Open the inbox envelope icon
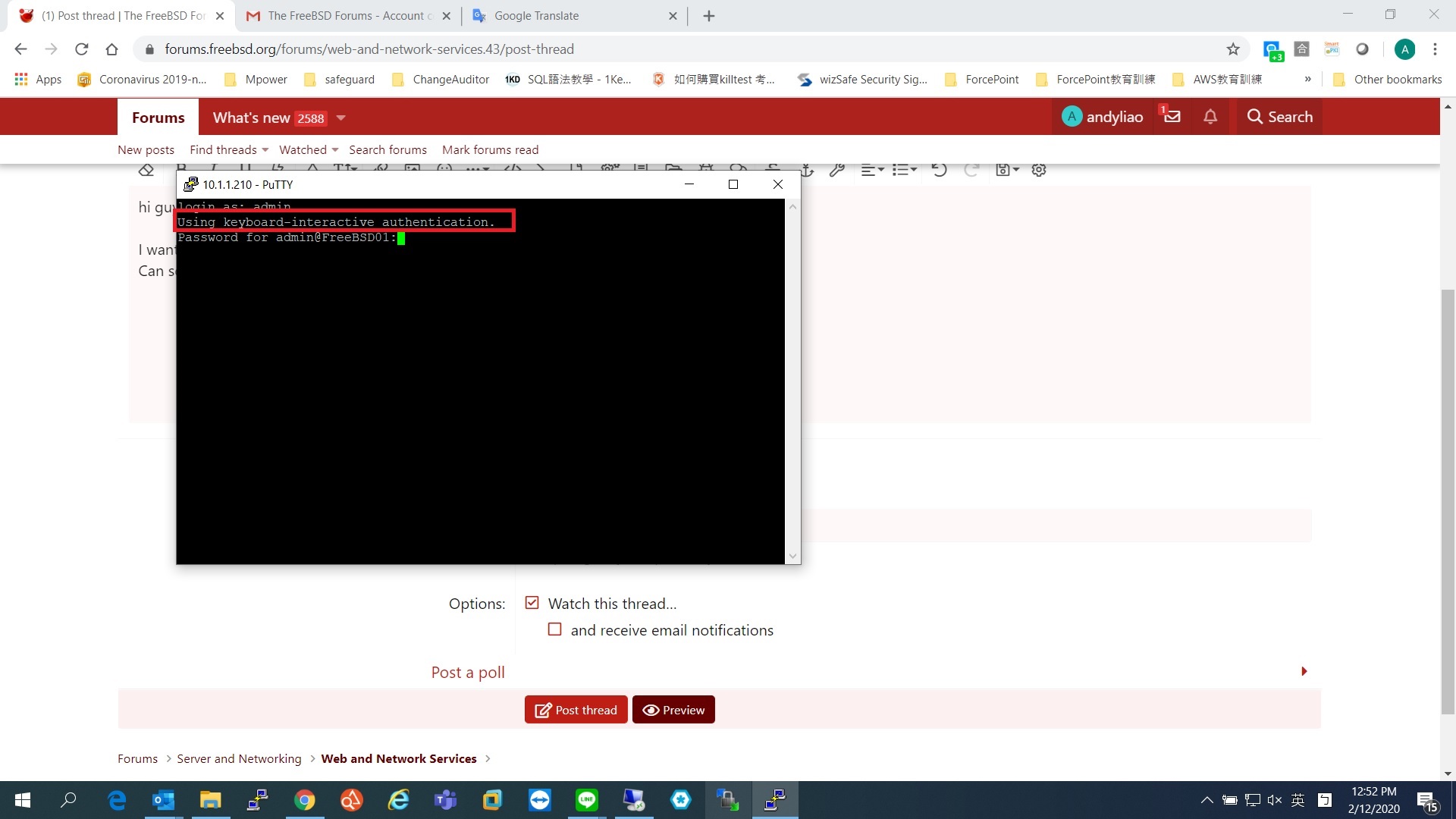The image size is (1456, 819). tap(1172, 117)
